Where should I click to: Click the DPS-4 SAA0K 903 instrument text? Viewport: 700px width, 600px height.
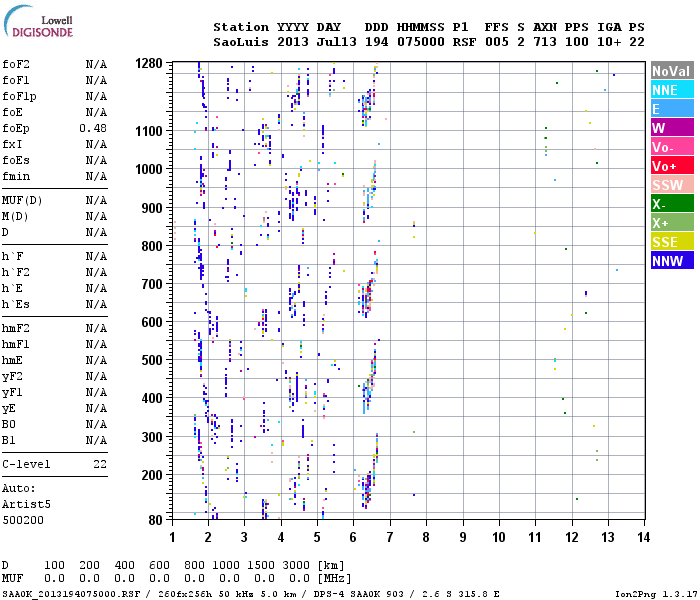tap(358, 594)
